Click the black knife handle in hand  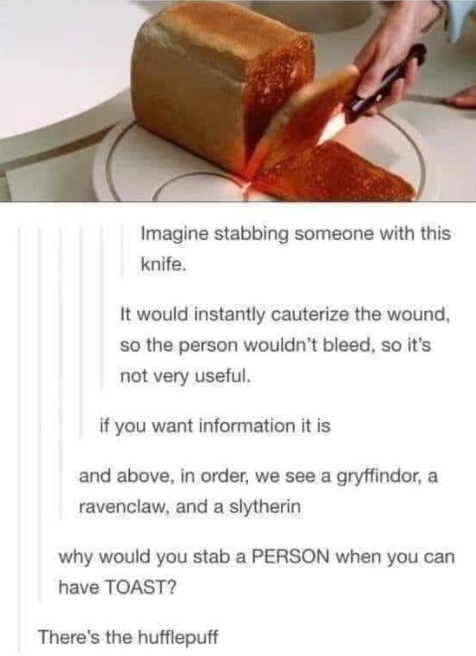coord(383,82)
